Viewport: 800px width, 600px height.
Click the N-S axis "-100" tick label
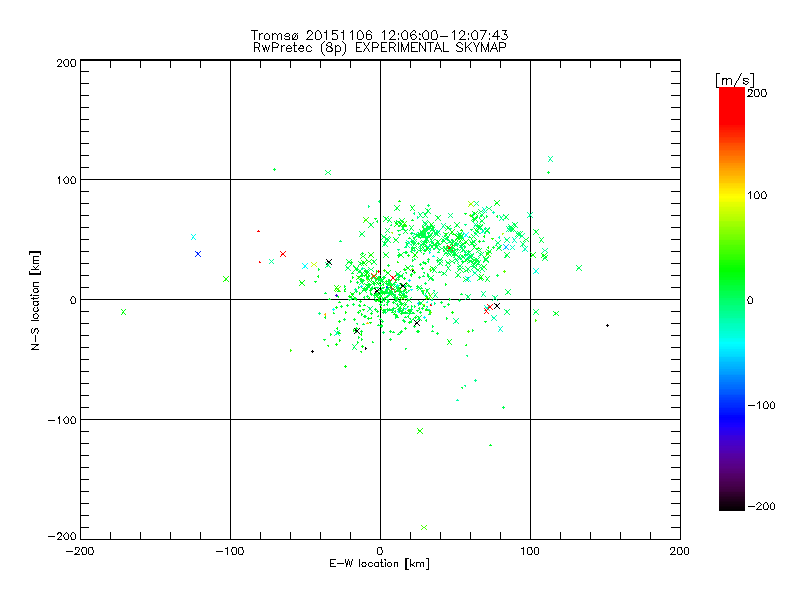click(62, 420)
